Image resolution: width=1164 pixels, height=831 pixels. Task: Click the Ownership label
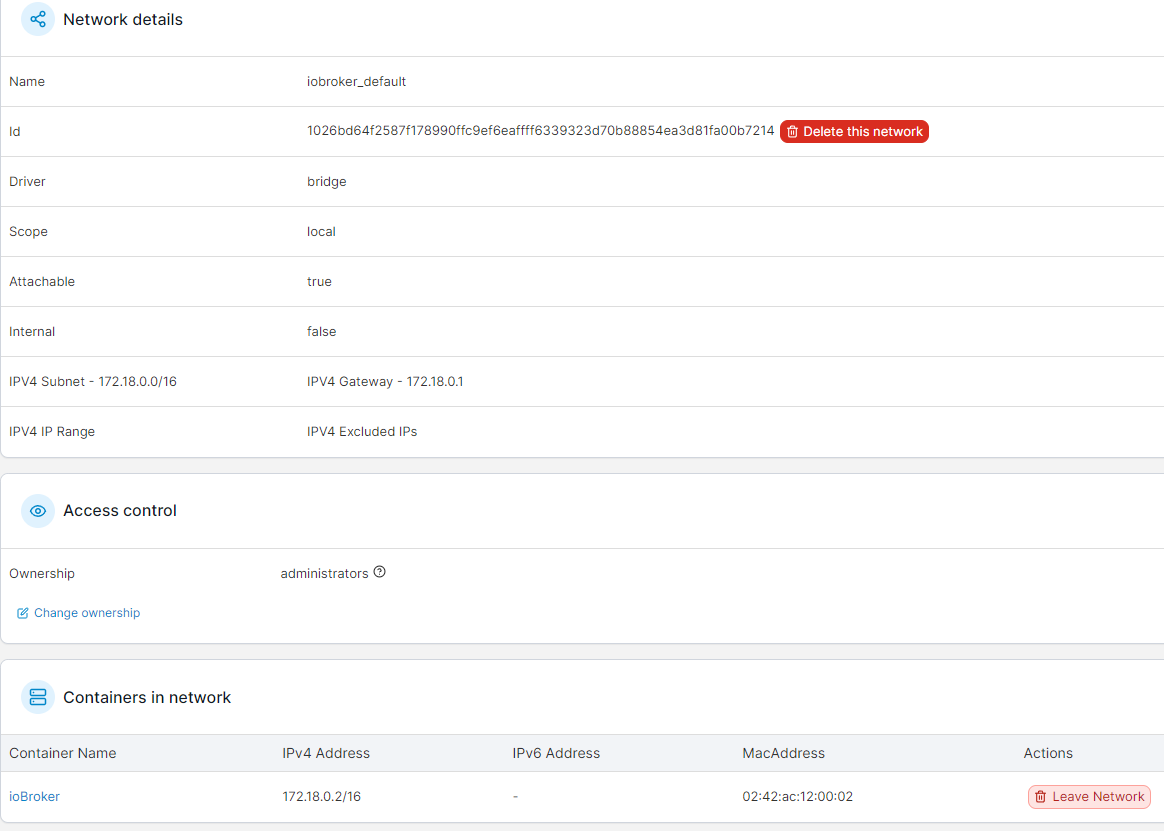click(x=42, y=573)
